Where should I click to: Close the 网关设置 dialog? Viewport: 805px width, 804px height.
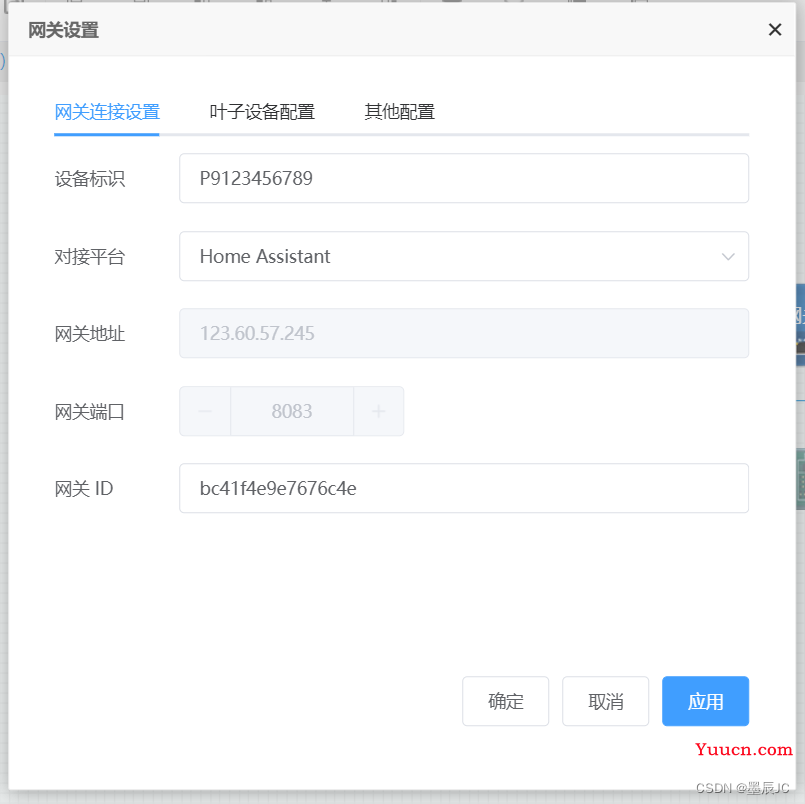(x=775, y=30)
